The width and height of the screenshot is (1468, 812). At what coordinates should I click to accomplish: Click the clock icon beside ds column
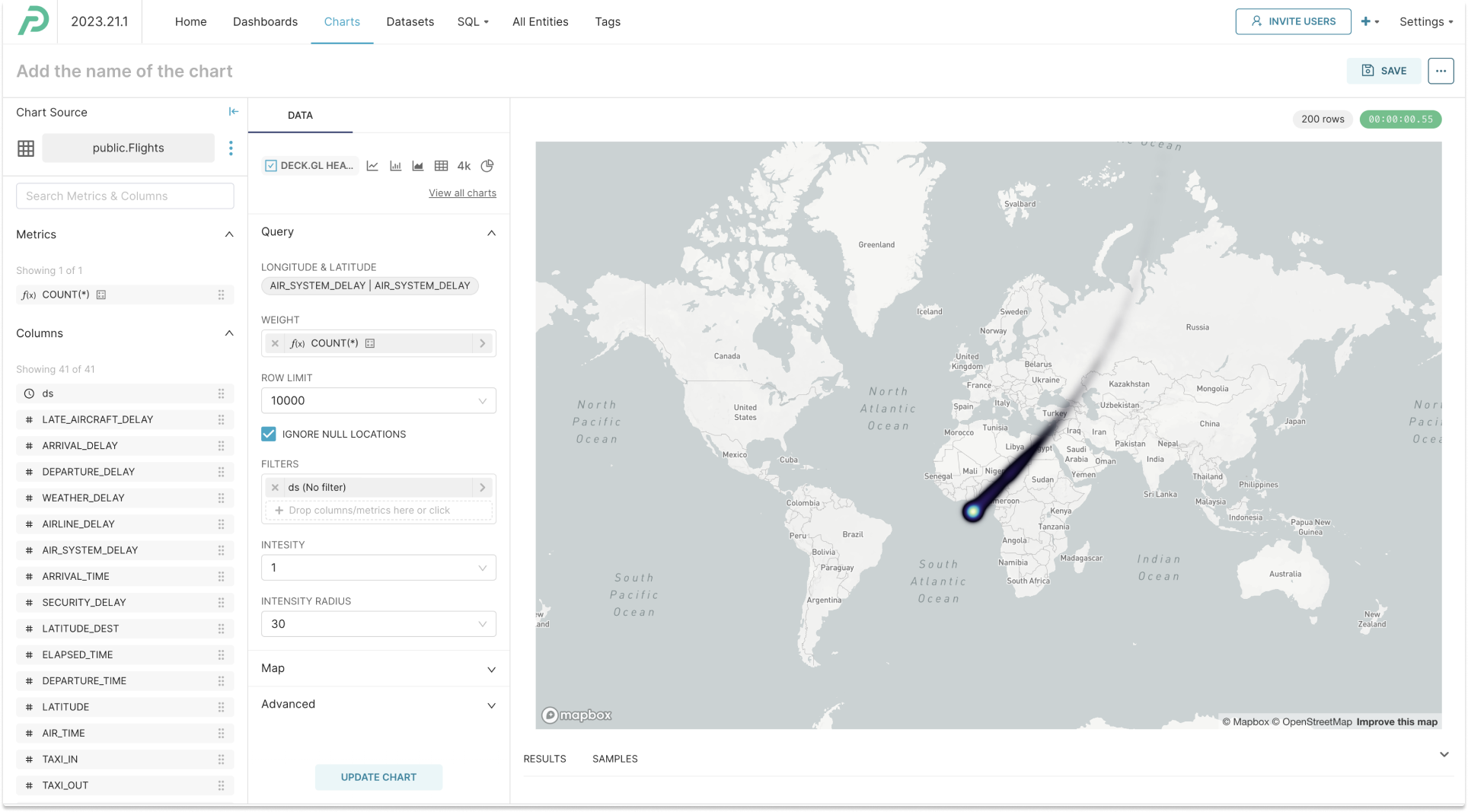(x=29, y=393)
